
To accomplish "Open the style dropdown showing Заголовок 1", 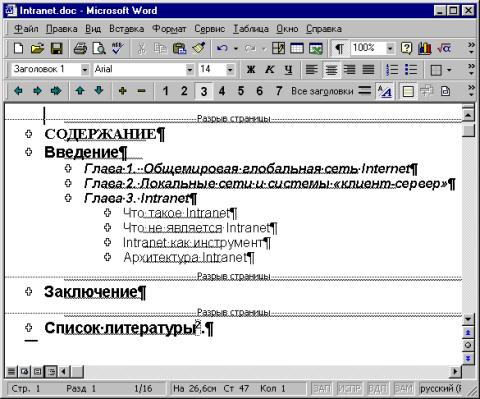I will click(84, 69).
